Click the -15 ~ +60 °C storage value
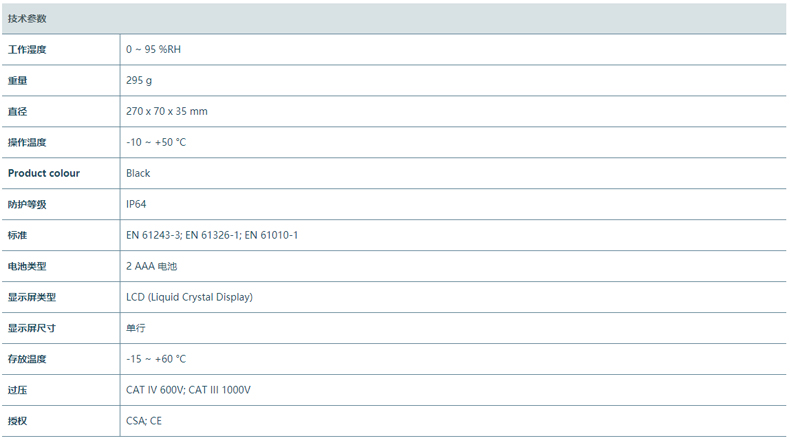Image resolution: width=790 pixels, height=440 pixels. 156,359
